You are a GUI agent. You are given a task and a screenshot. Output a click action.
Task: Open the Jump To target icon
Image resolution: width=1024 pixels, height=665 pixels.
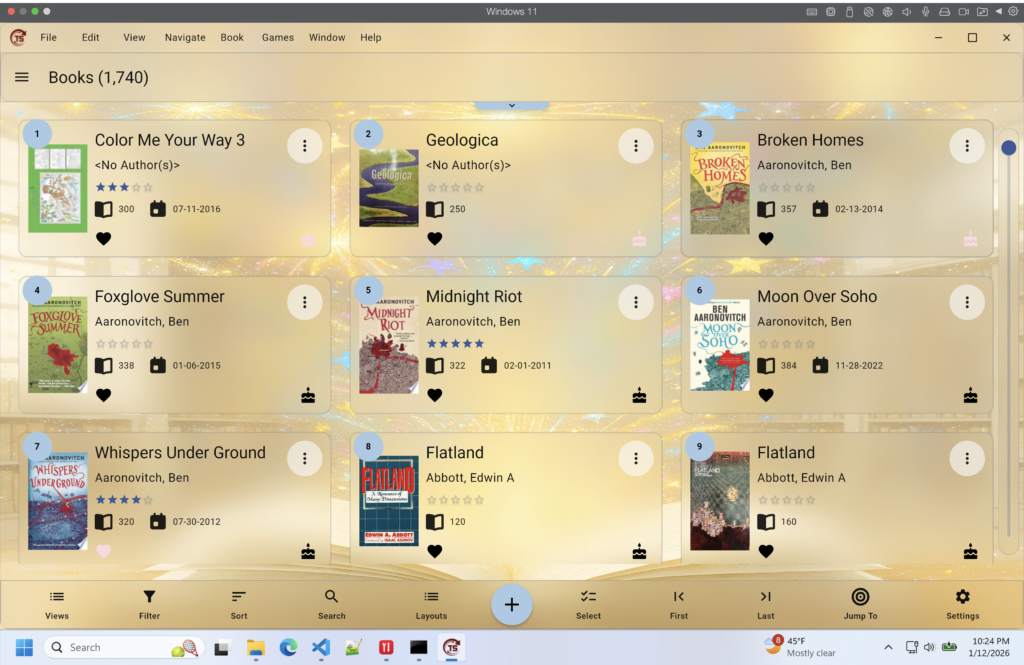pyautogui.click(x=860, y=597)
